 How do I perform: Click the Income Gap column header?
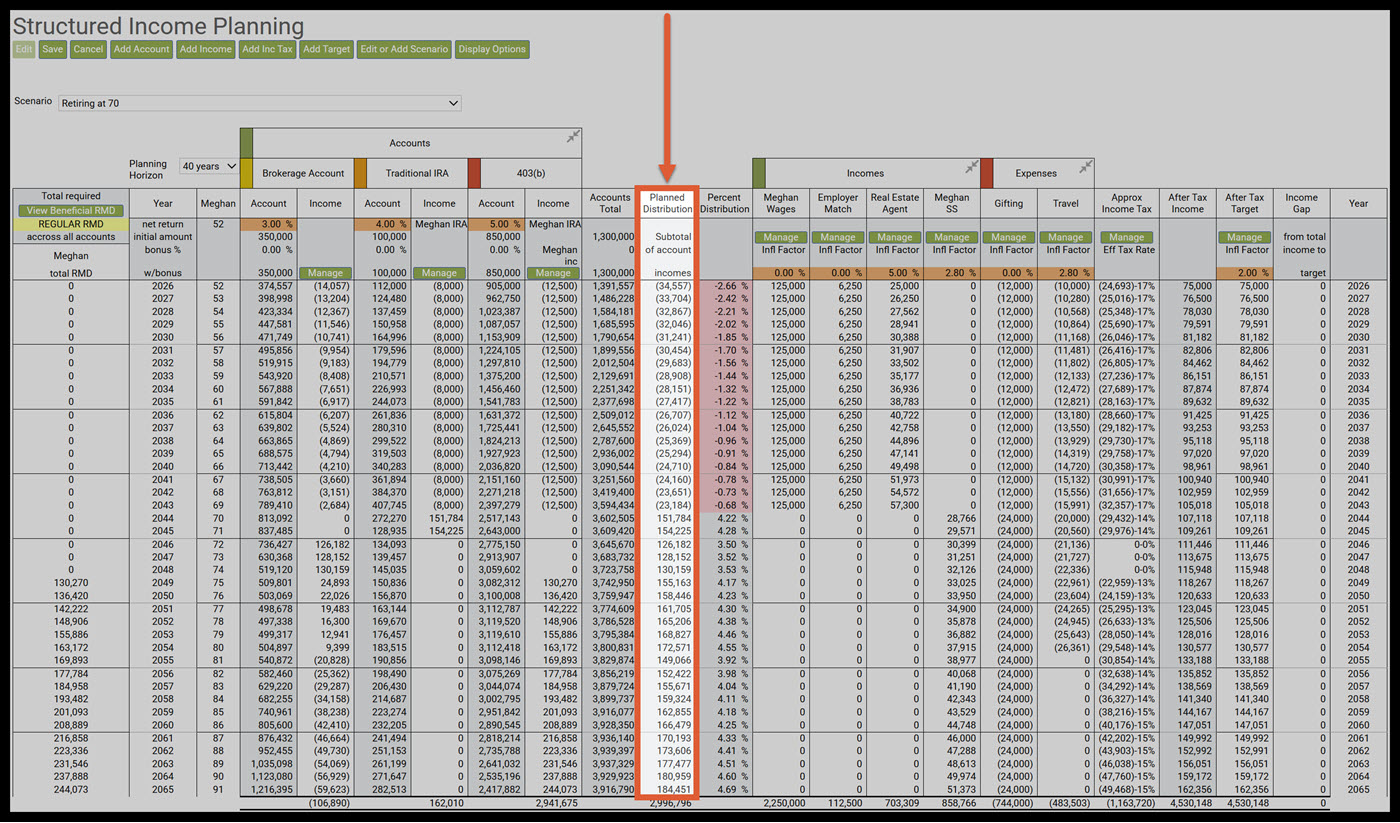(1301, 203)
